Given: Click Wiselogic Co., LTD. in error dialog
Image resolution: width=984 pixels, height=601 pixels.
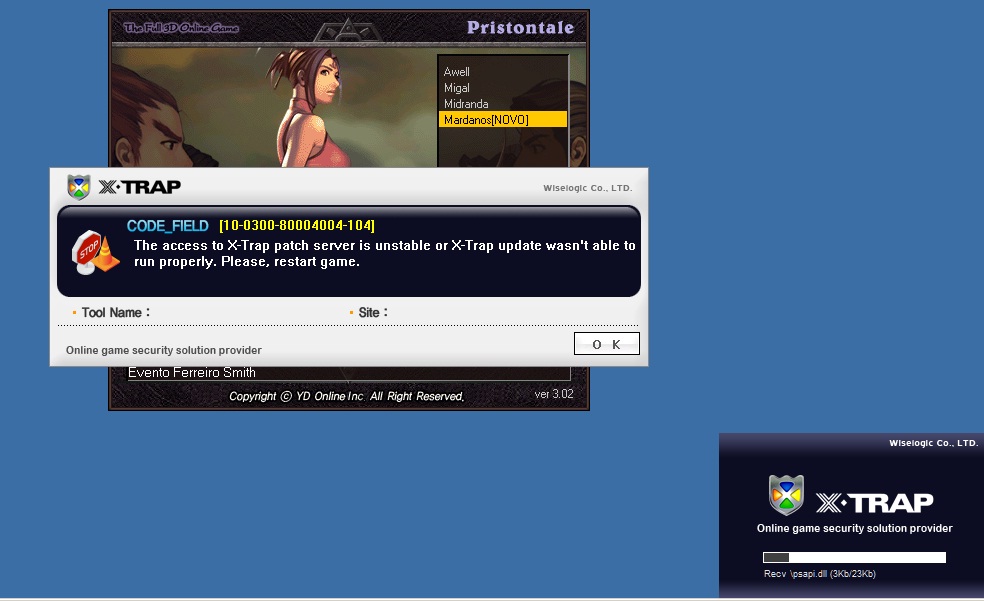Looking at the screenshot, I should 587,188.
